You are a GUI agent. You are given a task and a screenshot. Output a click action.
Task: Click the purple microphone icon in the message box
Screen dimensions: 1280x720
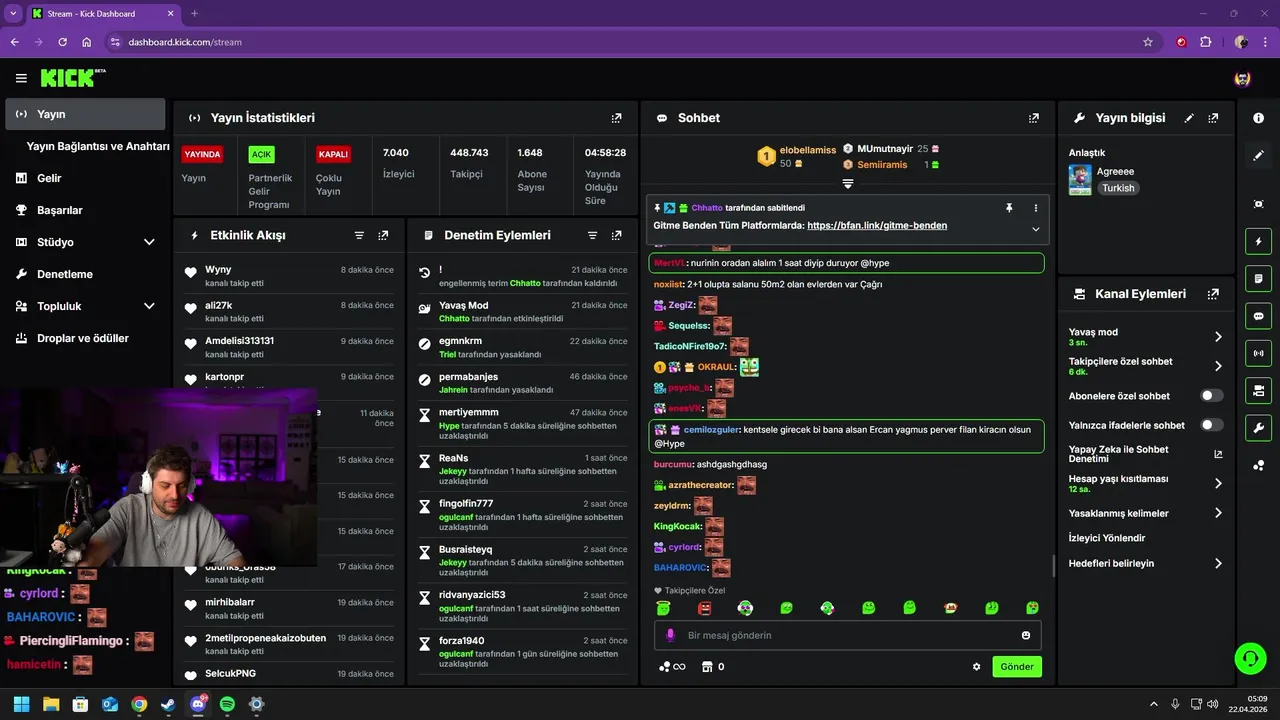[670, 635]
